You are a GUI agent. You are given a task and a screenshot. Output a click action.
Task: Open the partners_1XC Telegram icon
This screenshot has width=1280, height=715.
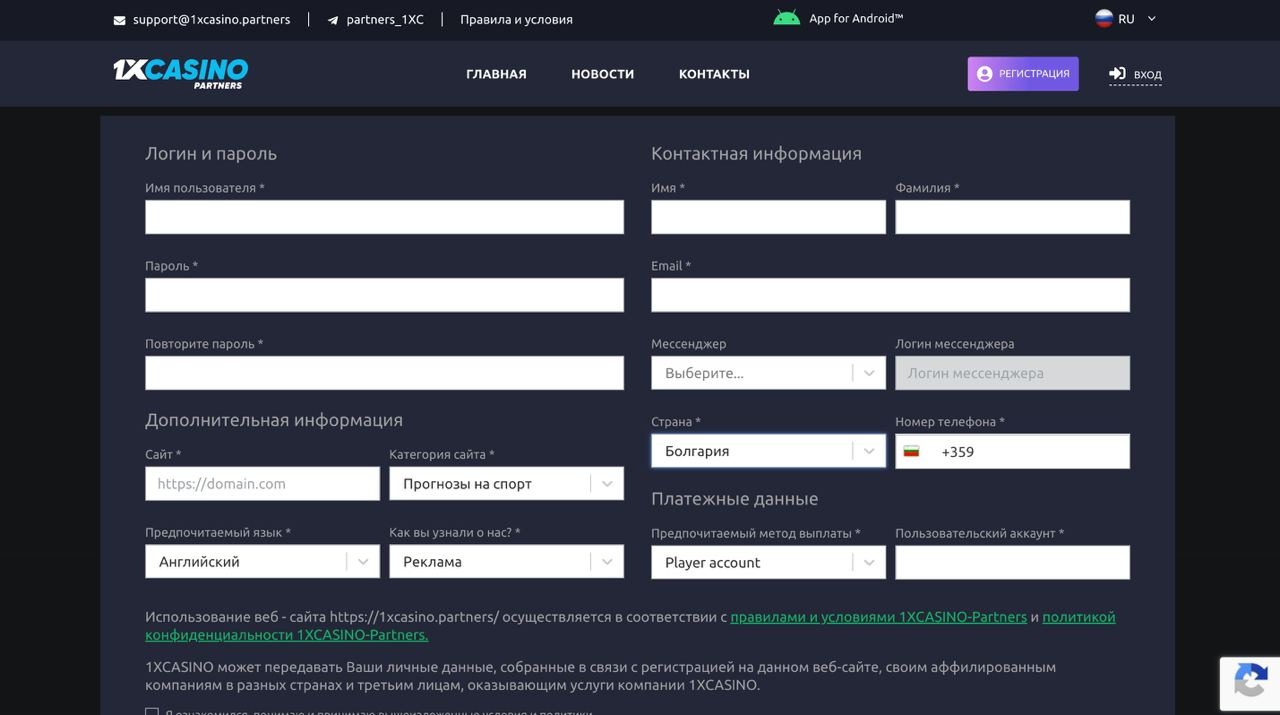point(333,18)
